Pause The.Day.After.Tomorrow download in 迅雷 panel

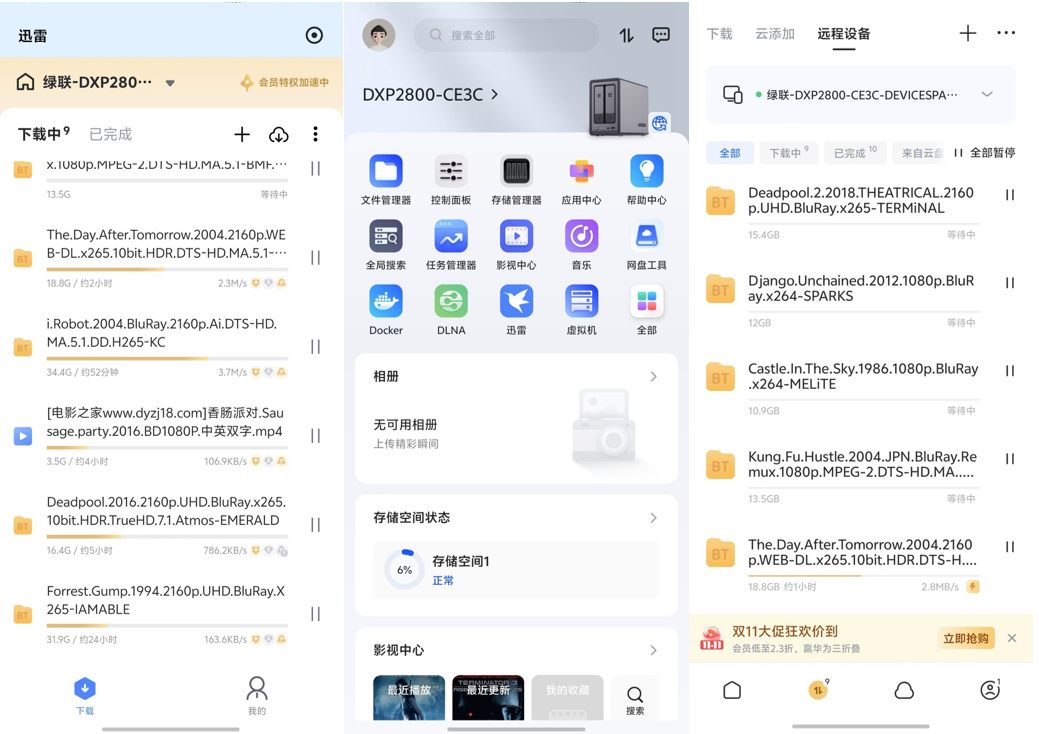click(x=315, y=258)
